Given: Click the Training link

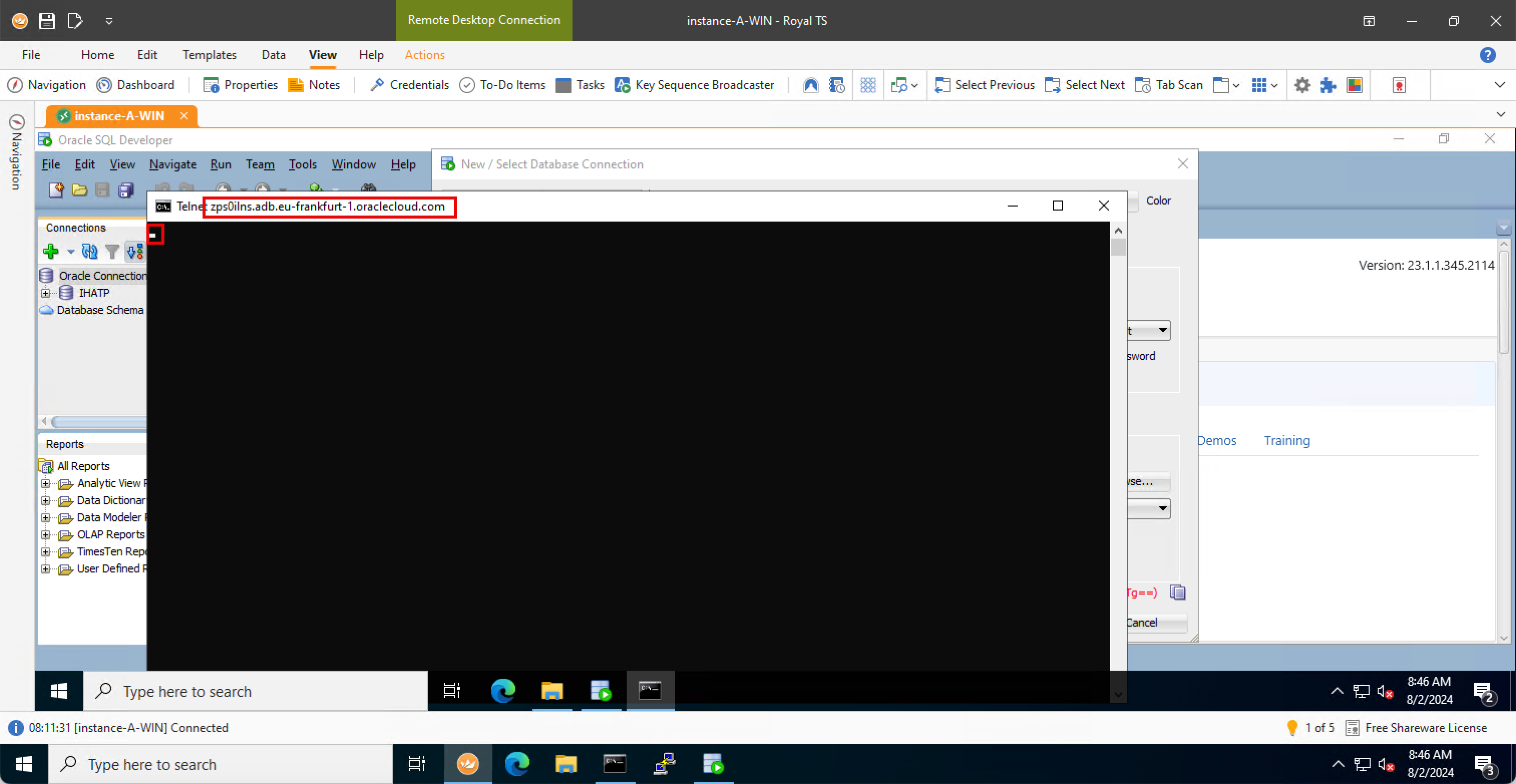Looking at the screenshot, I should [1286, 441].
